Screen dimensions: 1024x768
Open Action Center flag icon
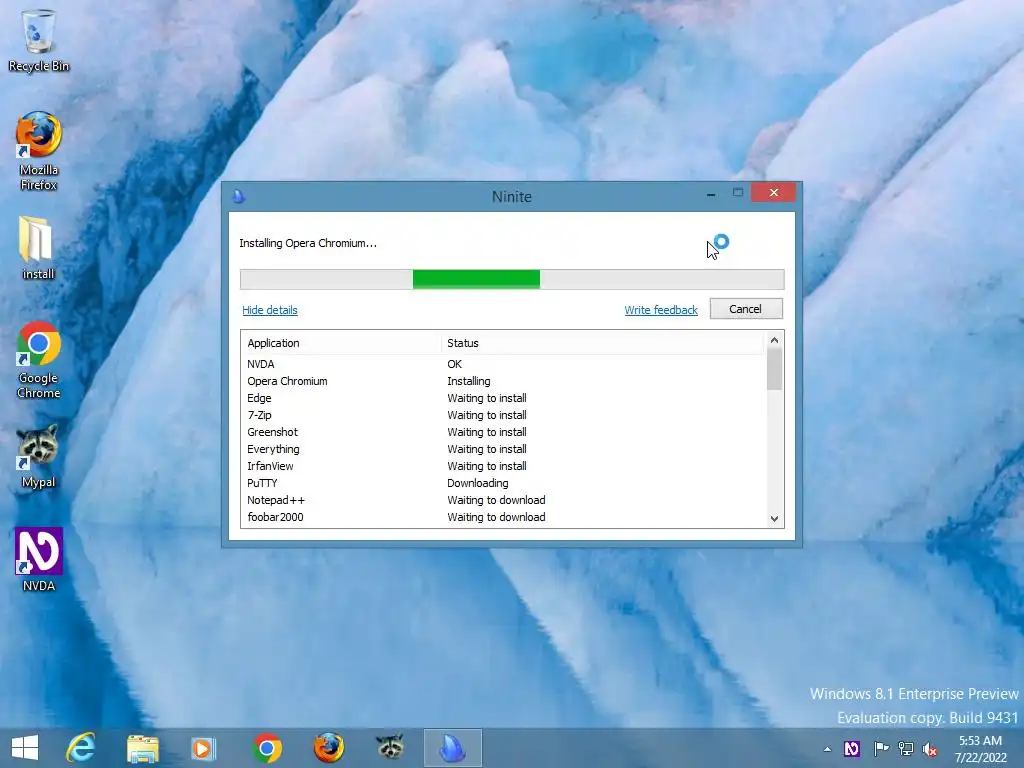pos(881,749)
